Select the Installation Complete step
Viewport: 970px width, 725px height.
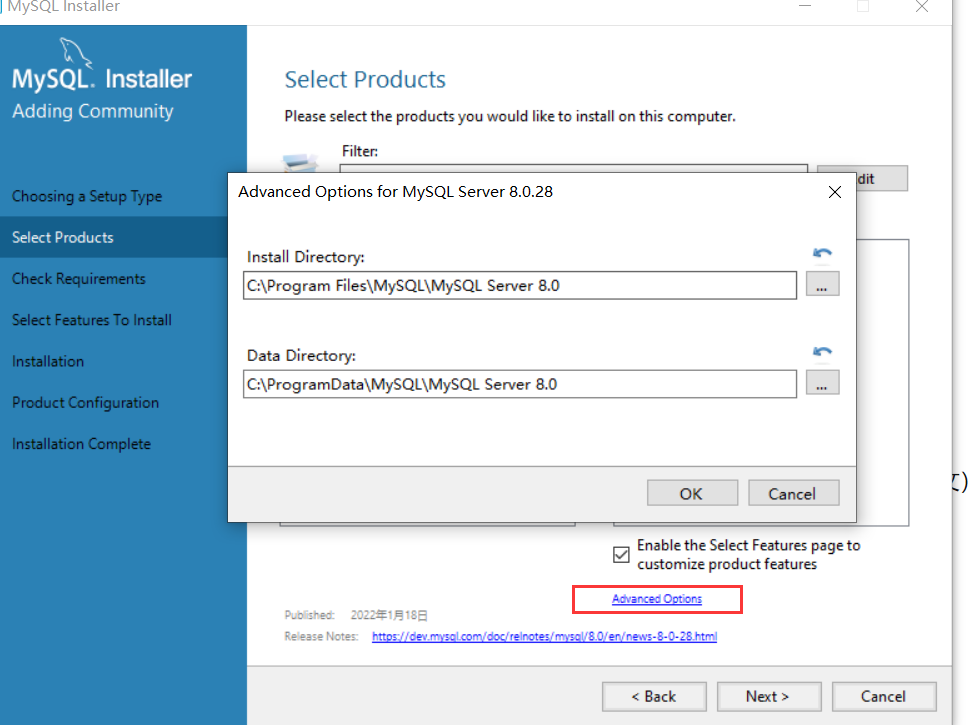pyautogui.click(x=81, y=444)
